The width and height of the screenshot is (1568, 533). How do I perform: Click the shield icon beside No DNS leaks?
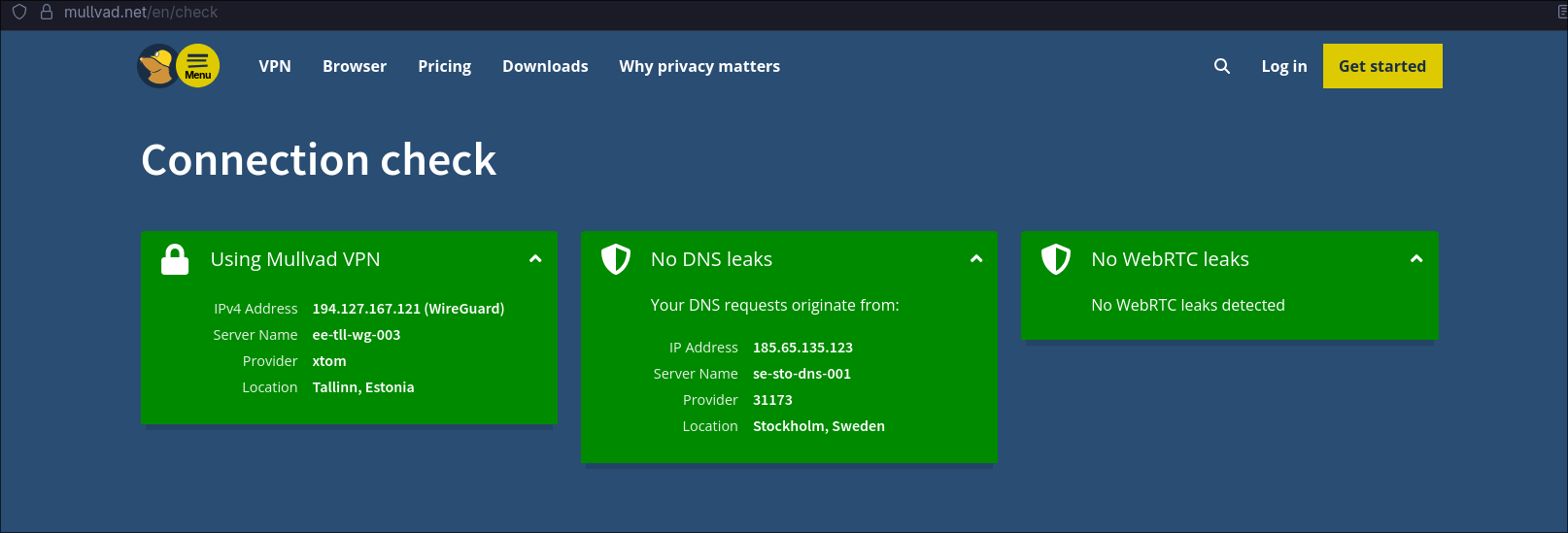pos(616,259)
